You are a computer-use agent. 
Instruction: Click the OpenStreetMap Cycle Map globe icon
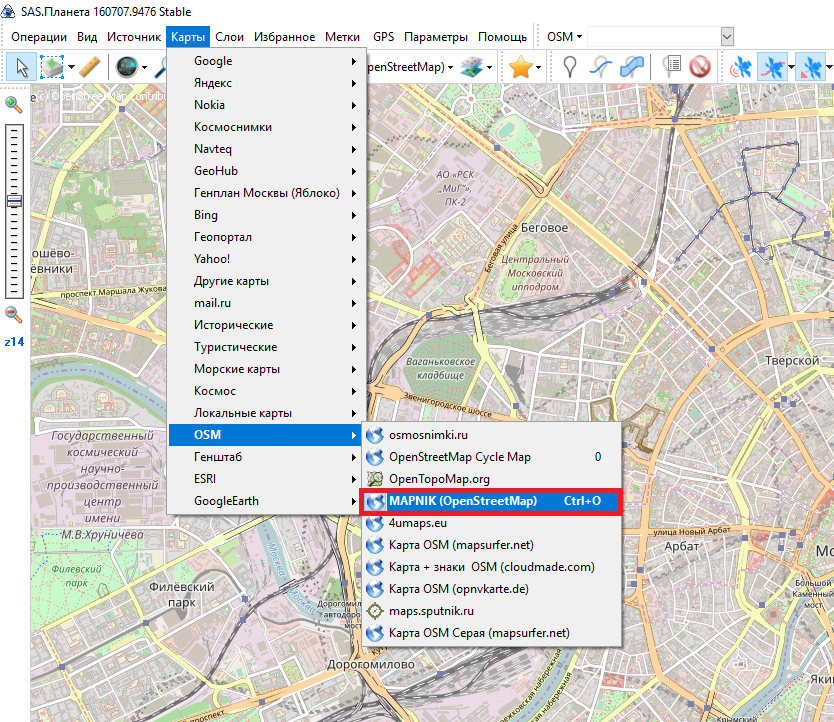(375, 457)
